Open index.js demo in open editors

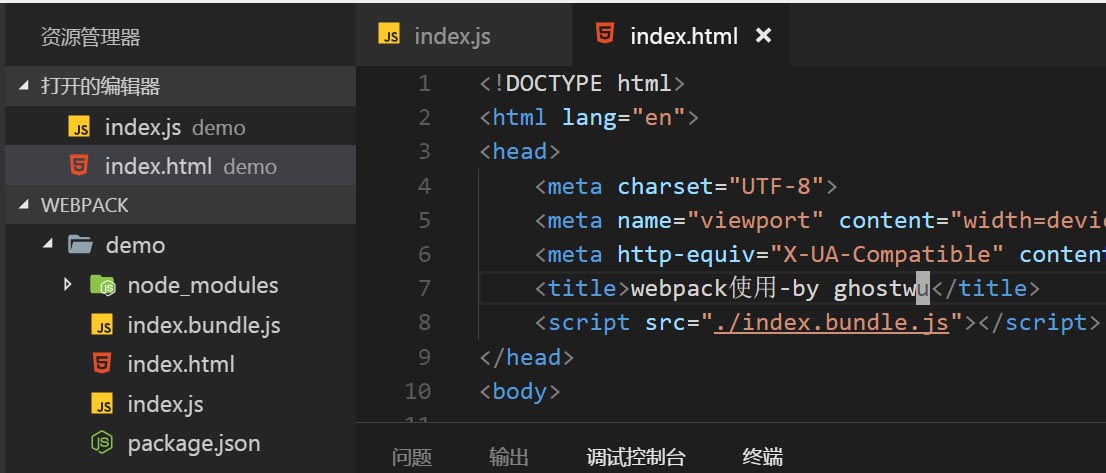180,127
